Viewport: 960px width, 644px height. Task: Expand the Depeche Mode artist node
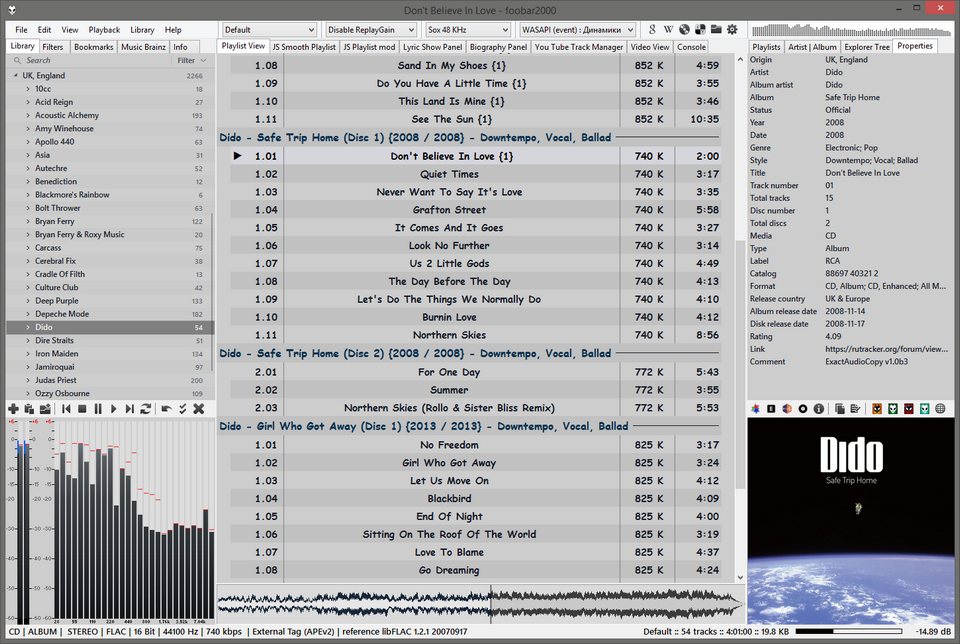28,314
